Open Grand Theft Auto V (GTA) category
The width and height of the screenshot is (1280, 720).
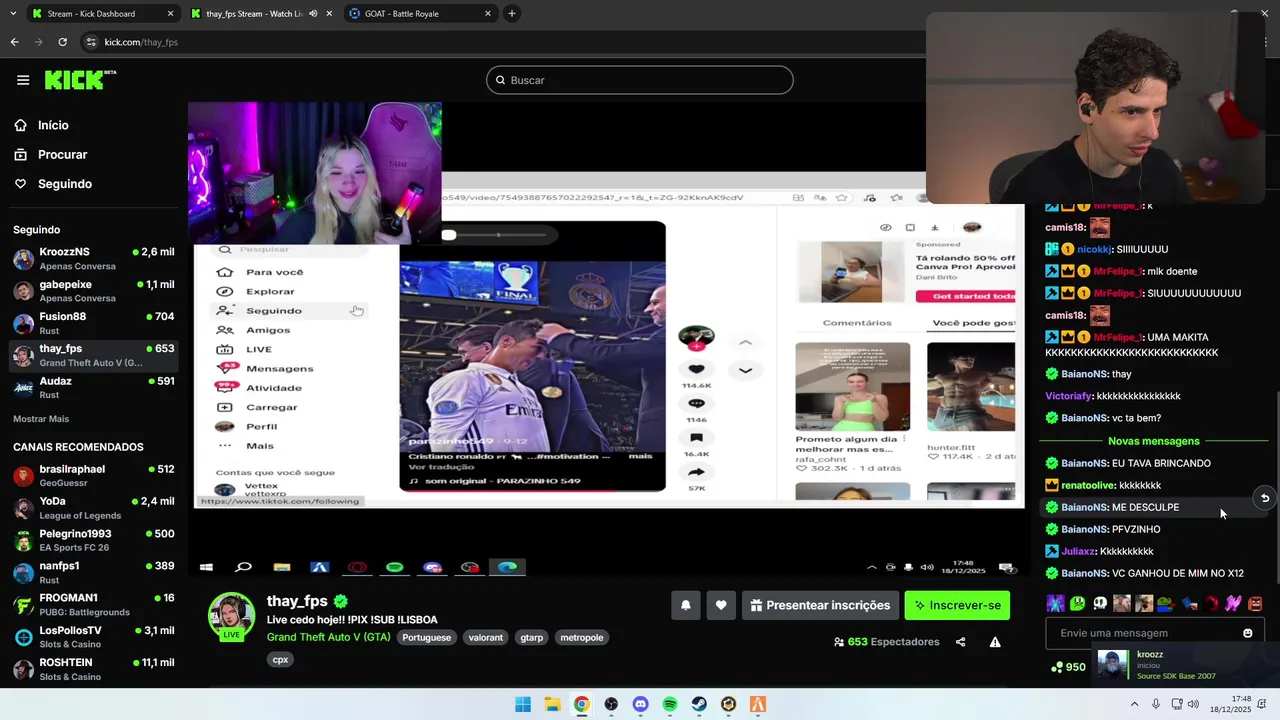(328, 637)
